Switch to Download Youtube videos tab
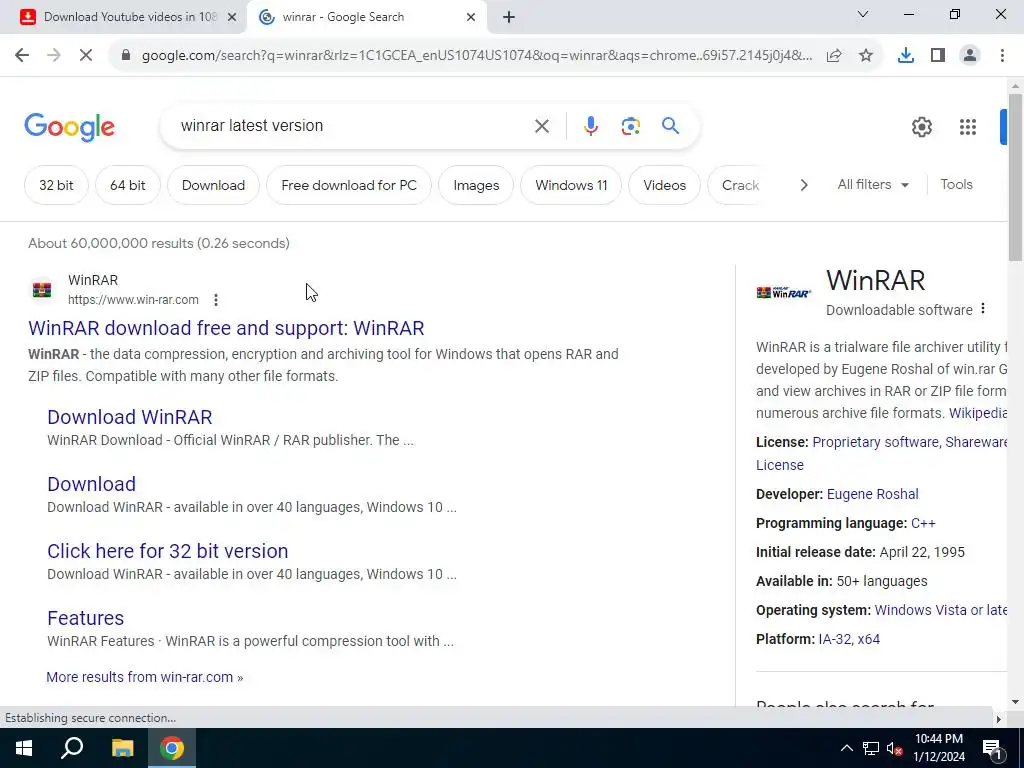The image size is (1024, 768). 121,18
